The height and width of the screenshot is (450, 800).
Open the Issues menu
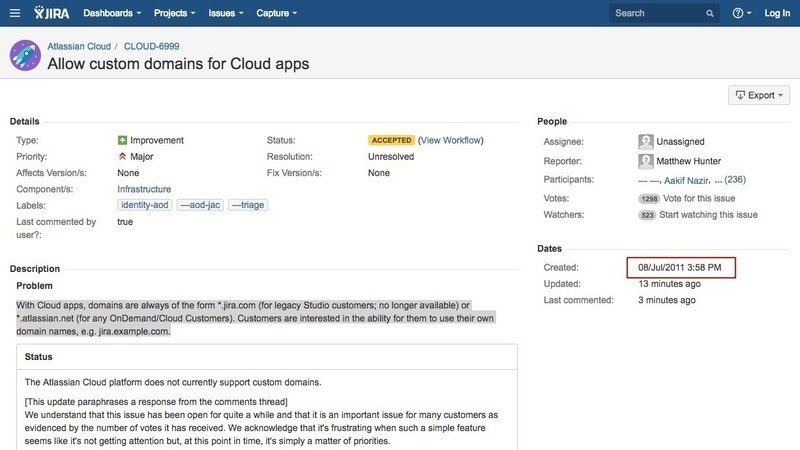click(x=227, y=14)
